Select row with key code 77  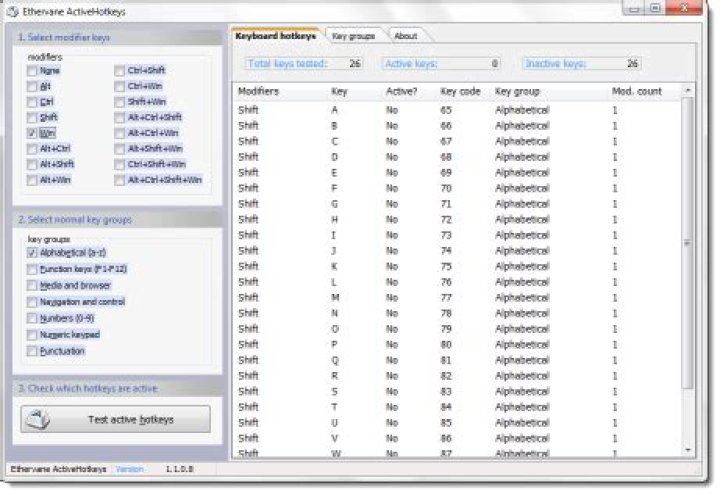click(x=456, y=298)
